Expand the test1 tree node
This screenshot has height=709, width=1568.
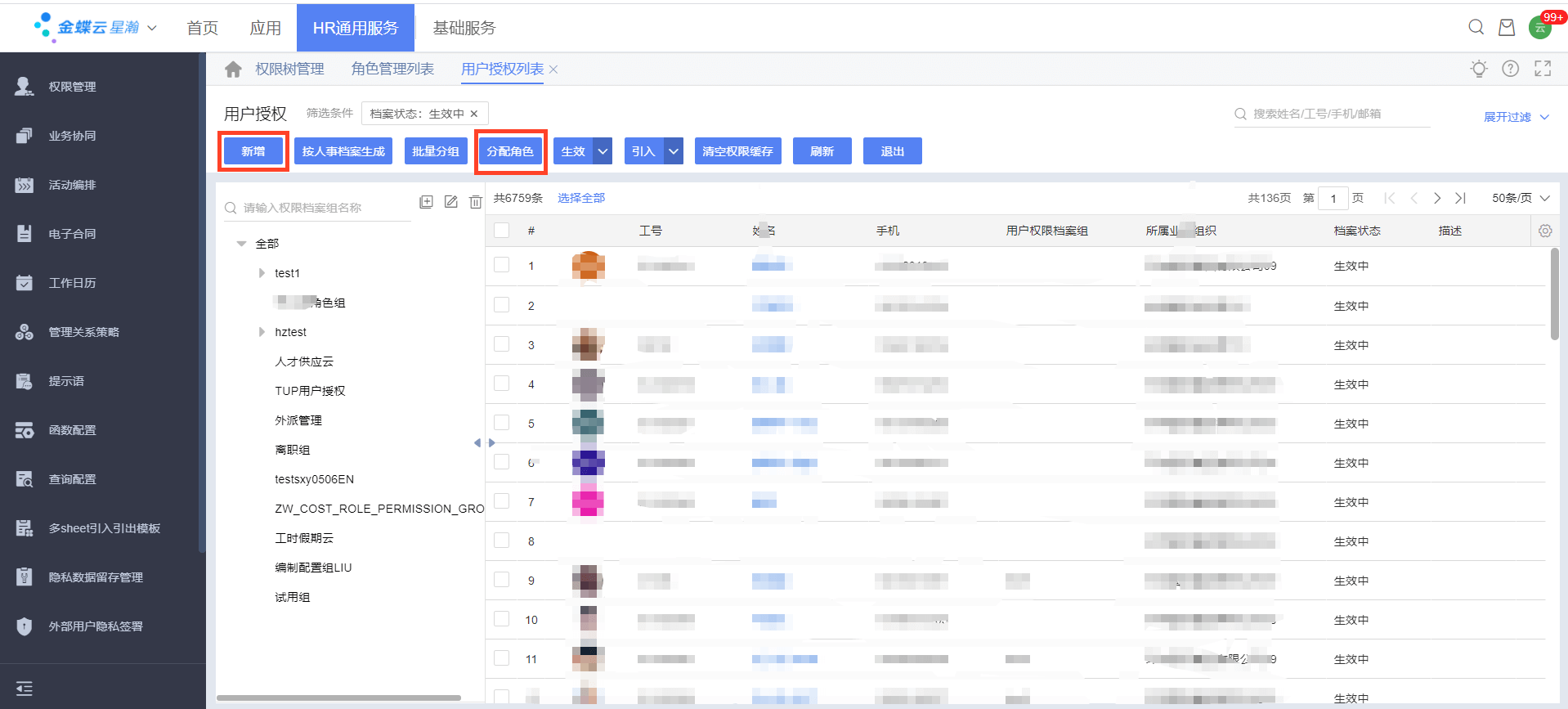262,273
